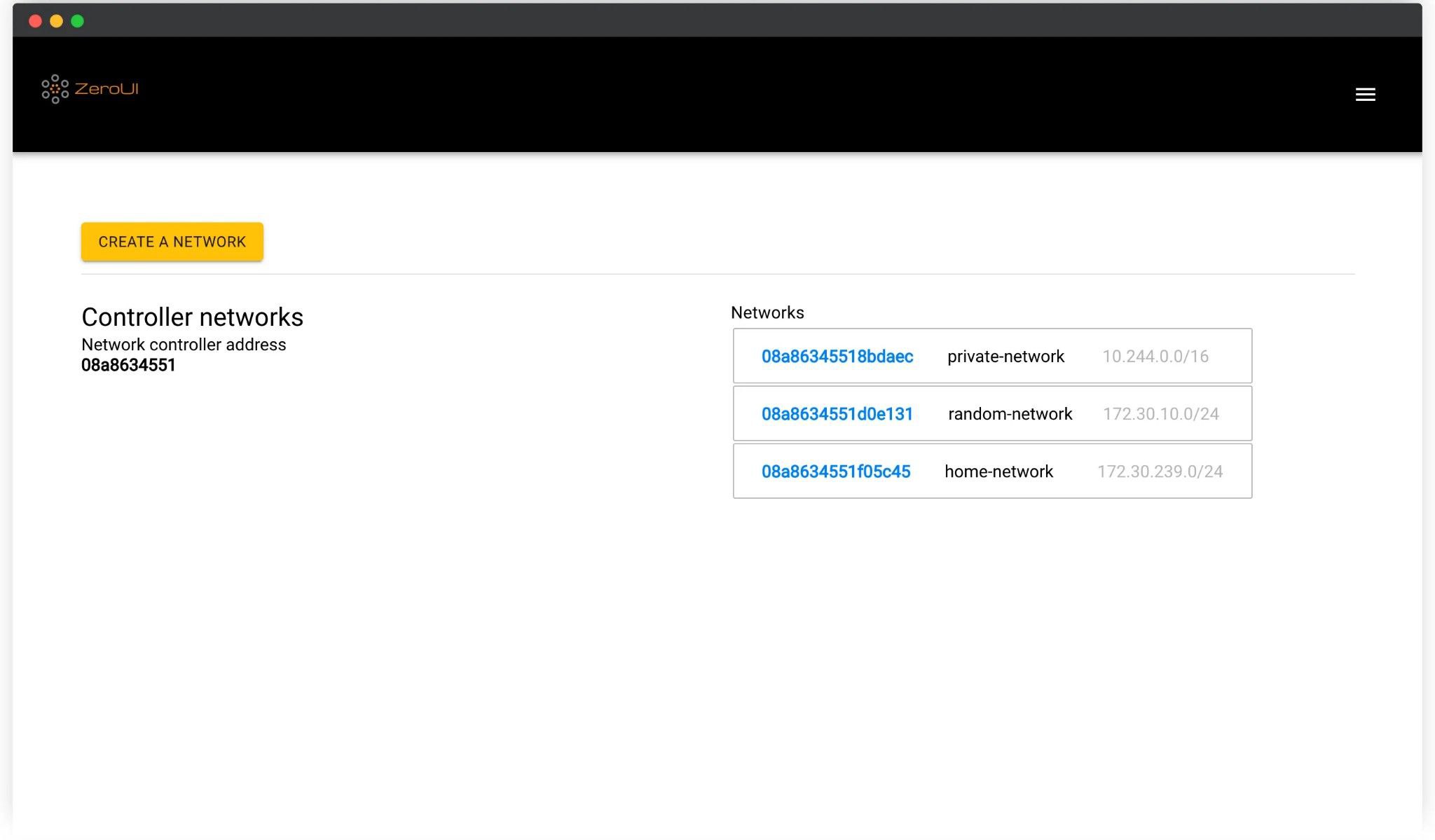Click controller address 08a8634551

(x=128, y=365)
